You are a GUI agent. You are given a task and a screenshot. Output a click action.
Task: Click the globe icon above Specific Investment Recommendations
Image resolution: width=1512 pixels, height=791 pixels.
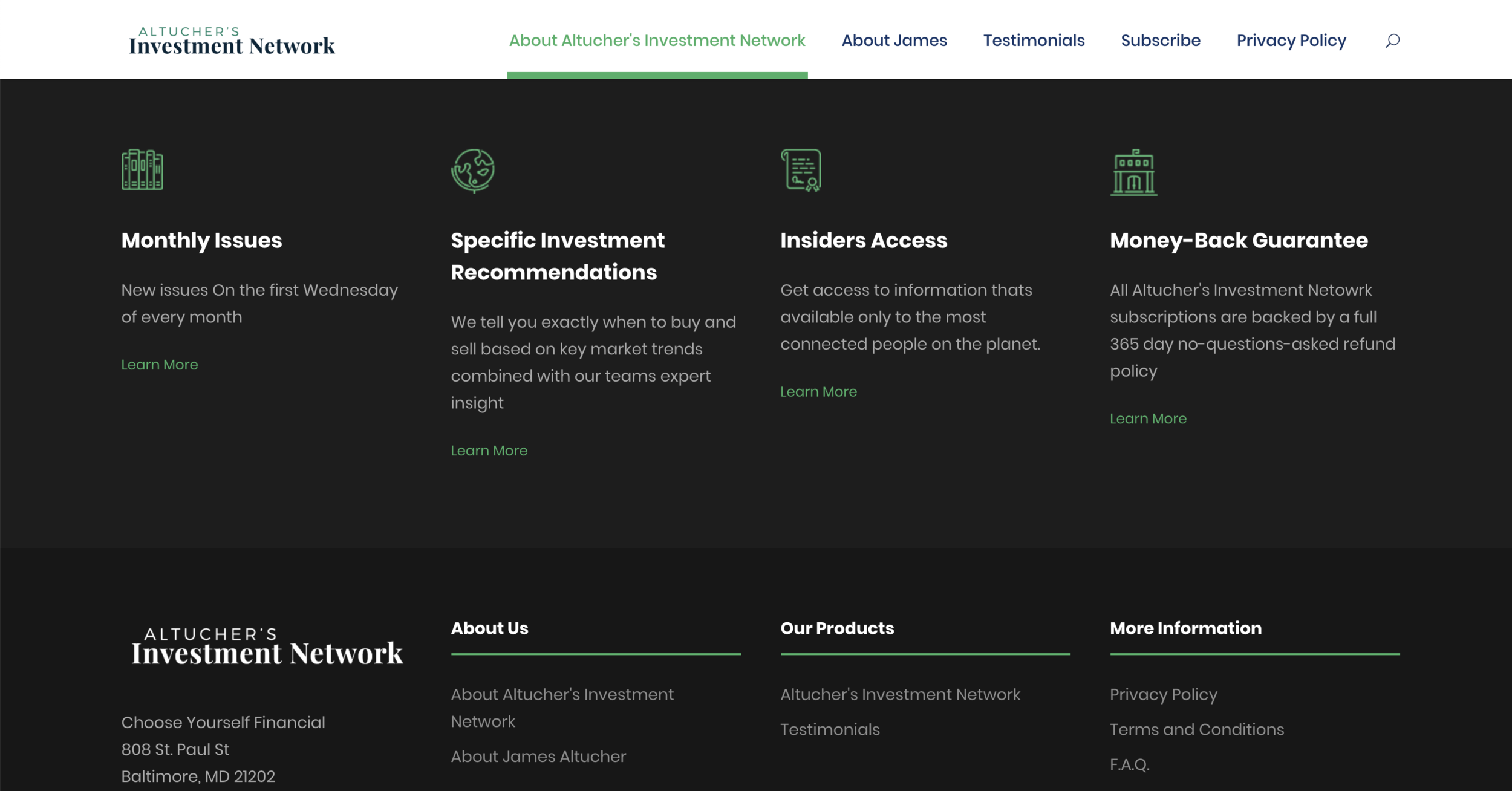[x=473, y=171]
